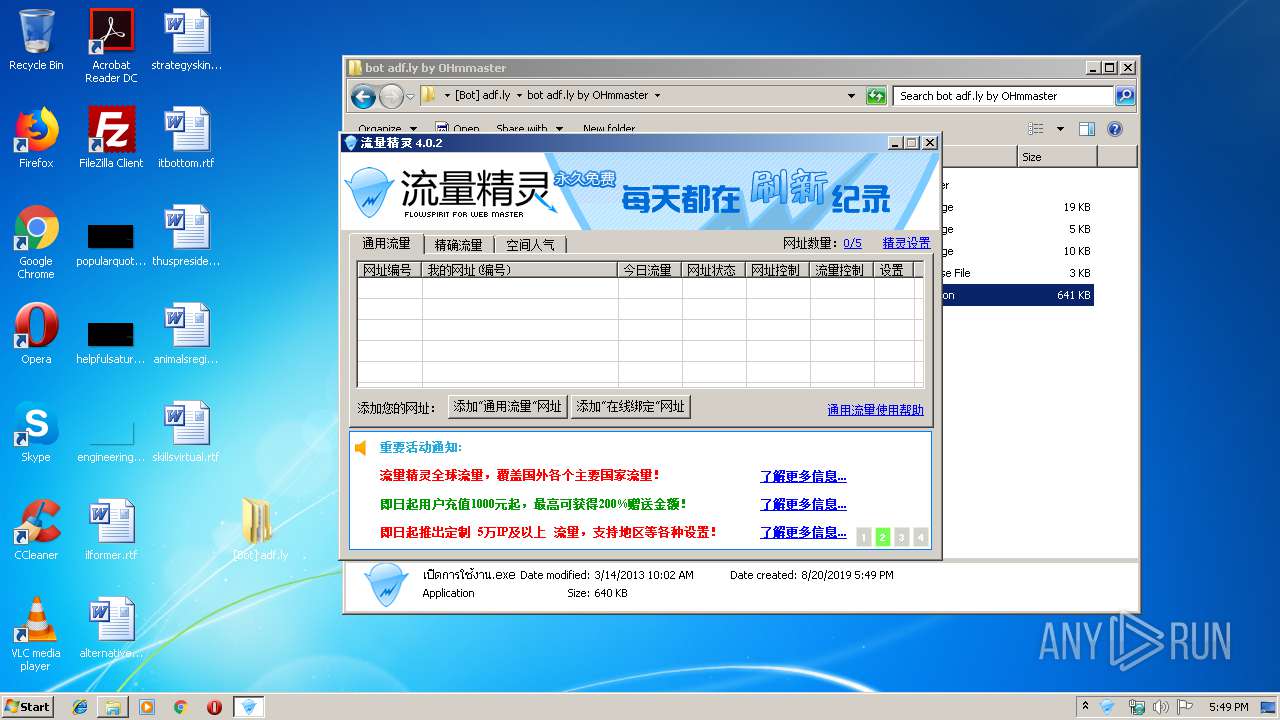Image resolution: width=1280 pixels, height=720 pixels.
Task: Open animalsregi document icon
Action: 186,334
